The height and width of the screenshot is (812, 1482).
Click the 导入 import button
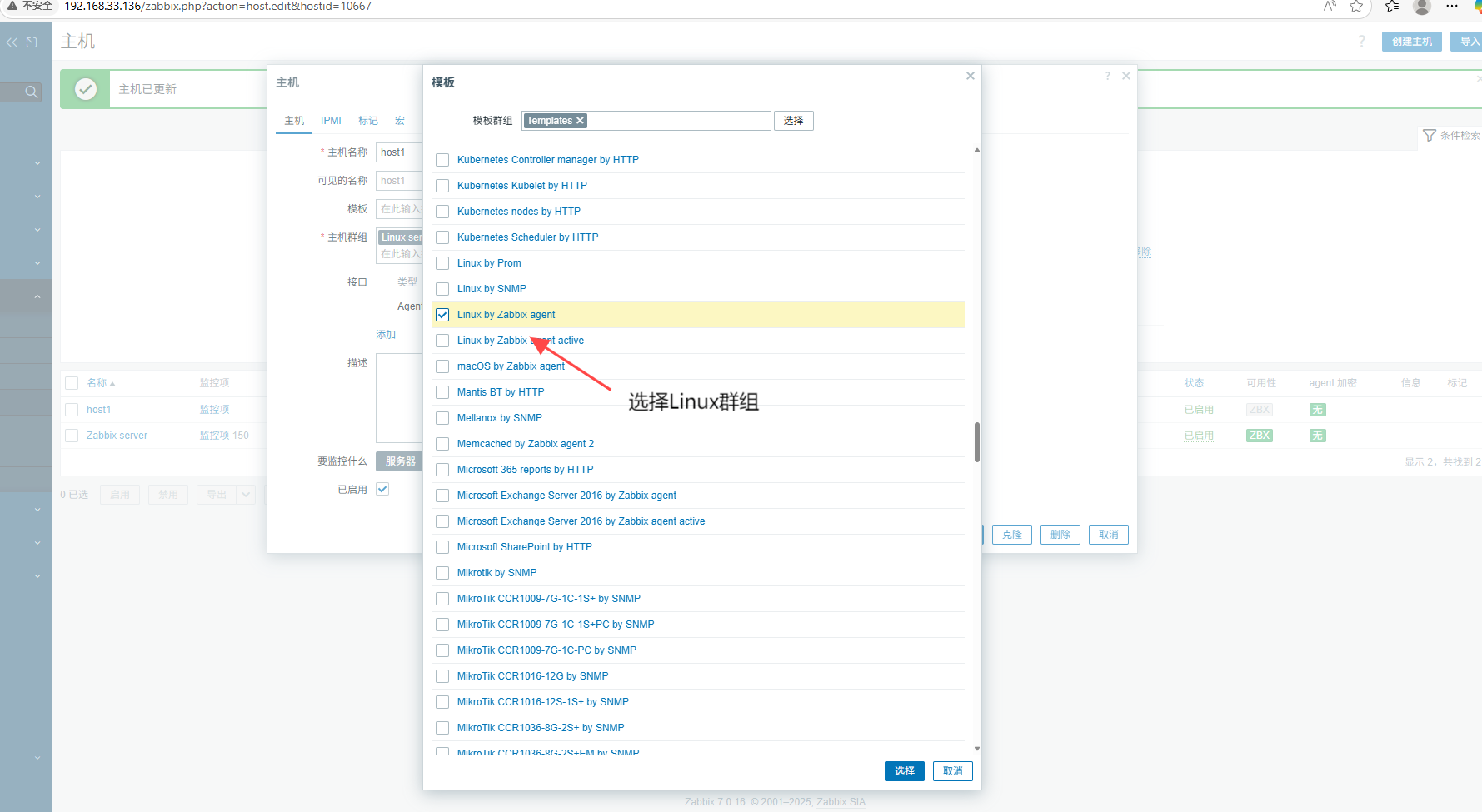click(1468, 42)
